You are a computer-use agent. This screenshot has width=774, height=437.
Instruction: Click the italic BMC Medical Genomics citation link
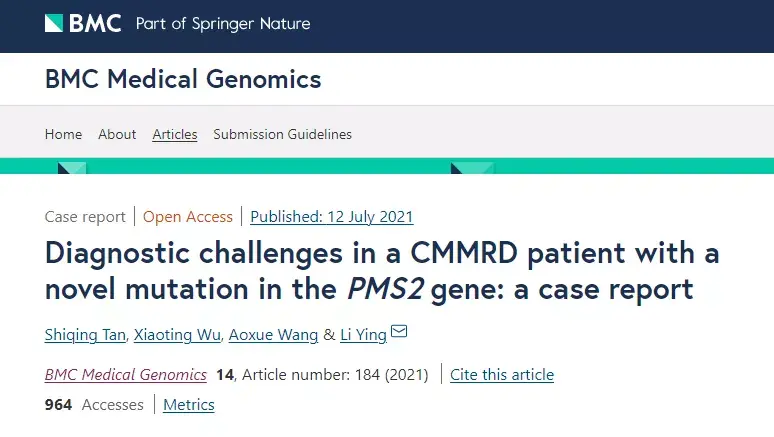[126, 375]
